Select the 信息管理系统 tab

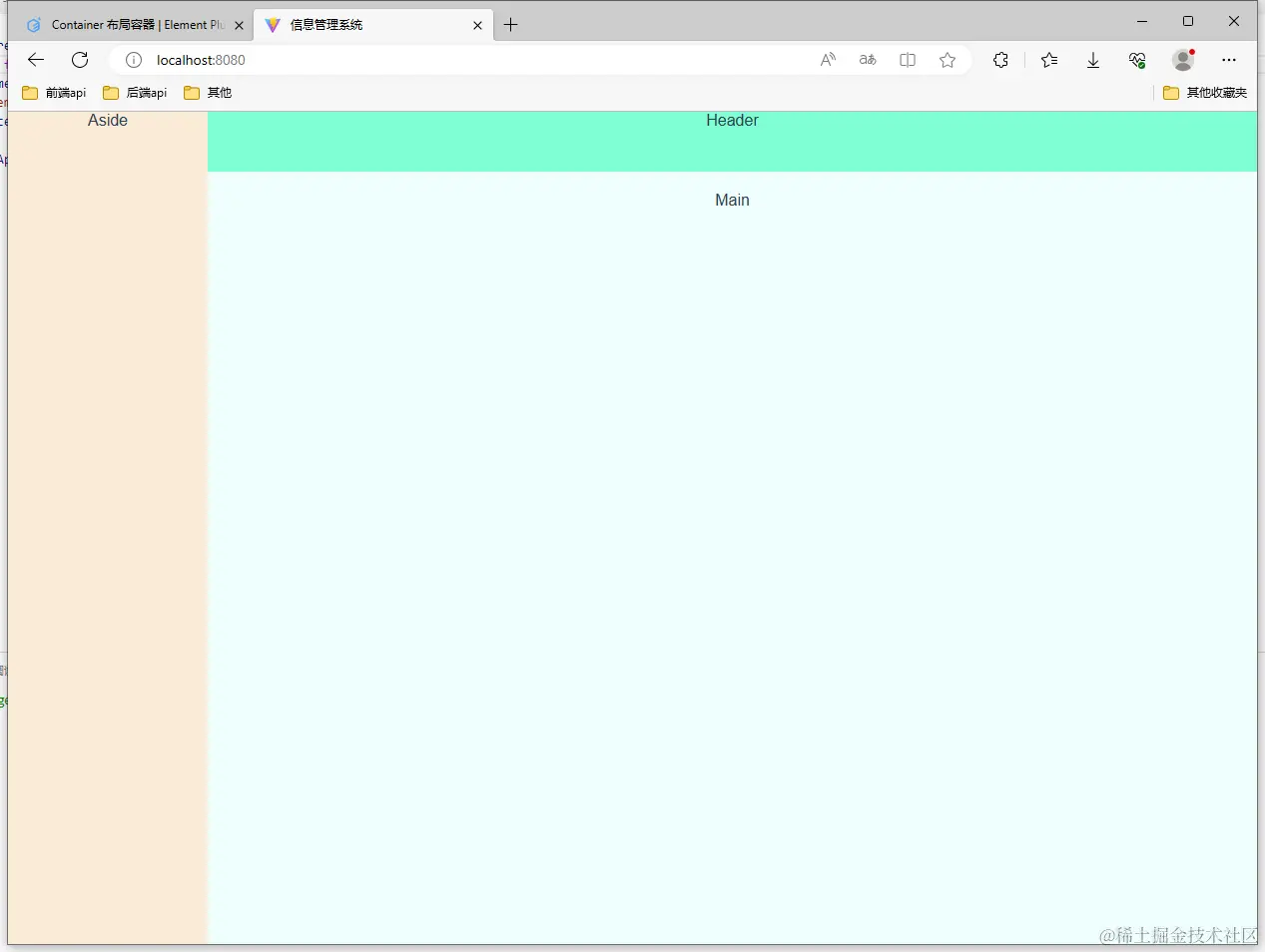tap(373, 25)
